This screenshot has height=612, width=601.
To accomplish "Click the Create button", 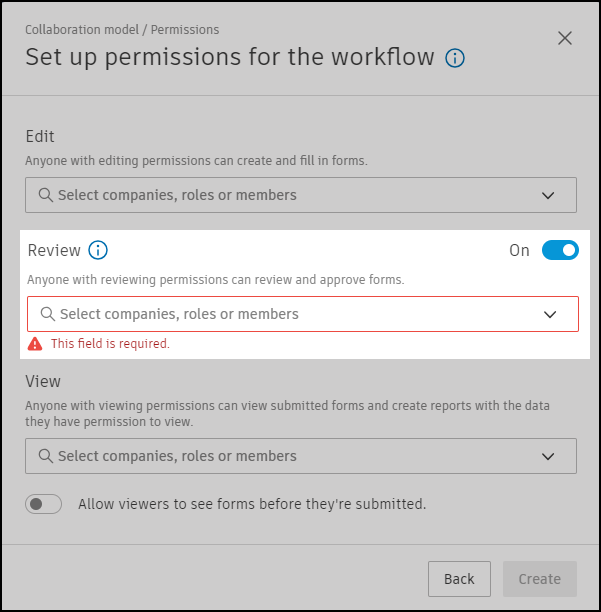I will (x=540, y=579).
